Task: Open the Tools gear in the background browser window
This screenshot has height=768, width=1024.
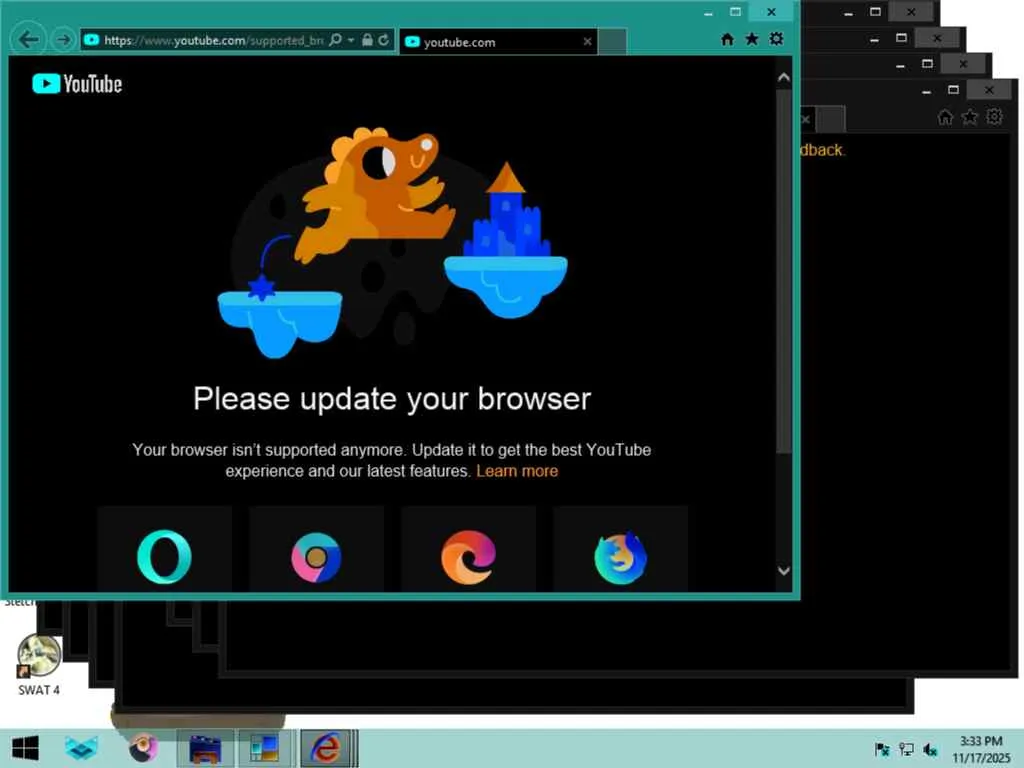Action: (x=995, y=117)
